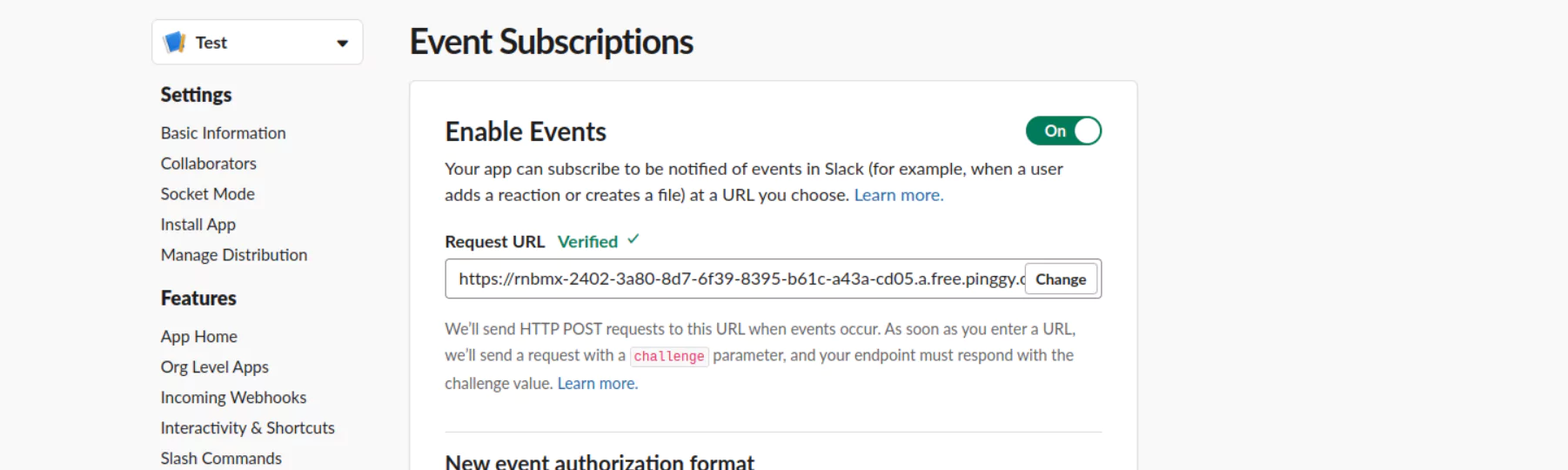Go to Basic Information settings

coord(224,133)
